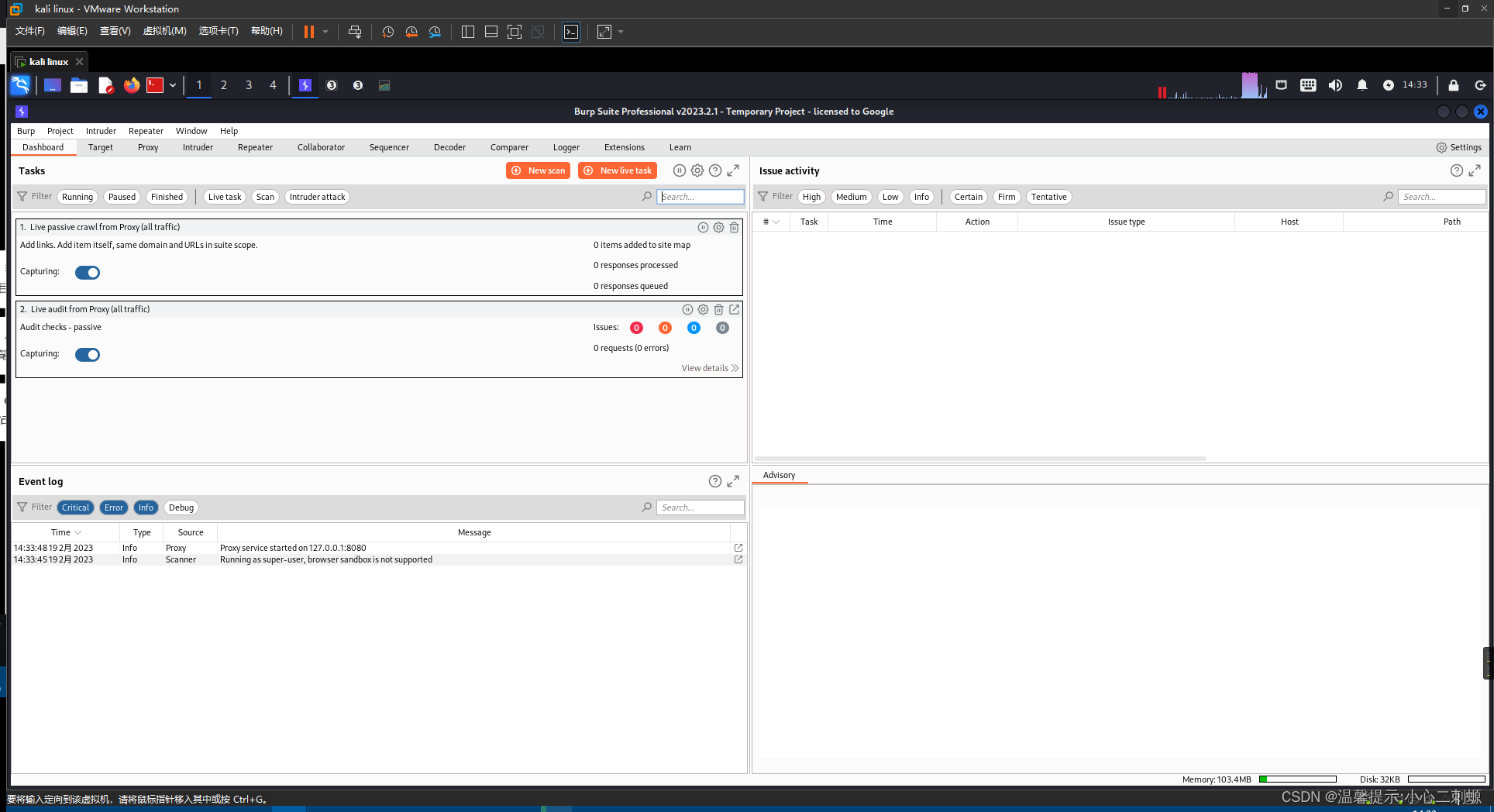Toggle the Paused tasks filter

point(122,197)
